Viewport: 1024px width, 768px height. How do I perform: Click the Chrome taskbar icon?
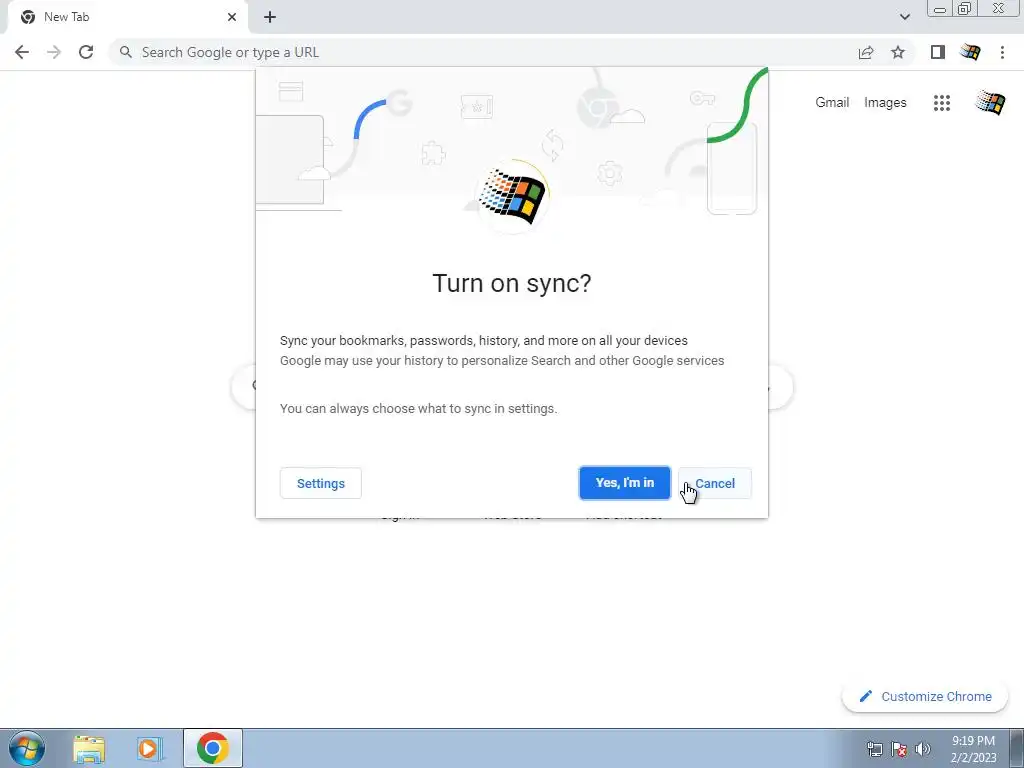point(213,748)
